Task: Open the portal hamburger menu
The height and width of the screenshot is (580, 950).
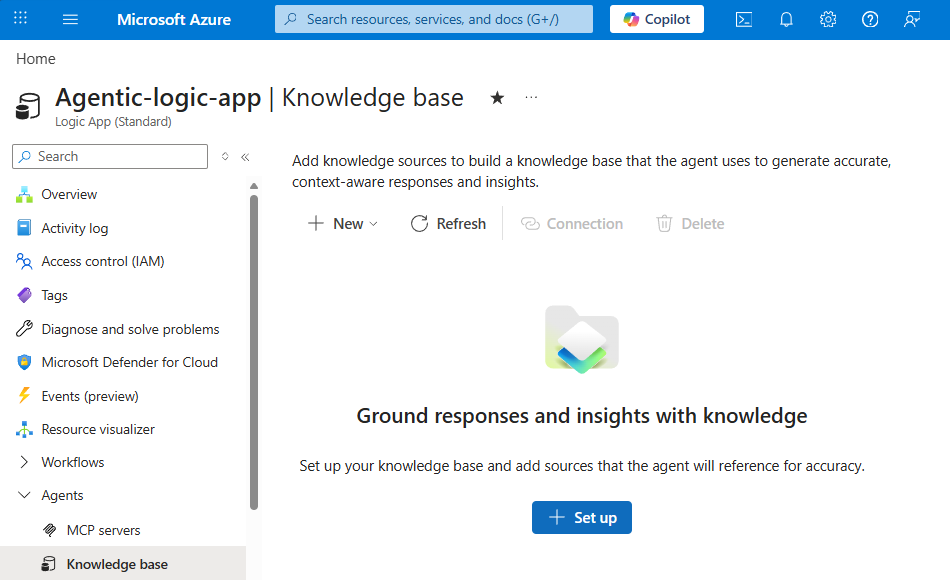Action: (x=70, y=19)
